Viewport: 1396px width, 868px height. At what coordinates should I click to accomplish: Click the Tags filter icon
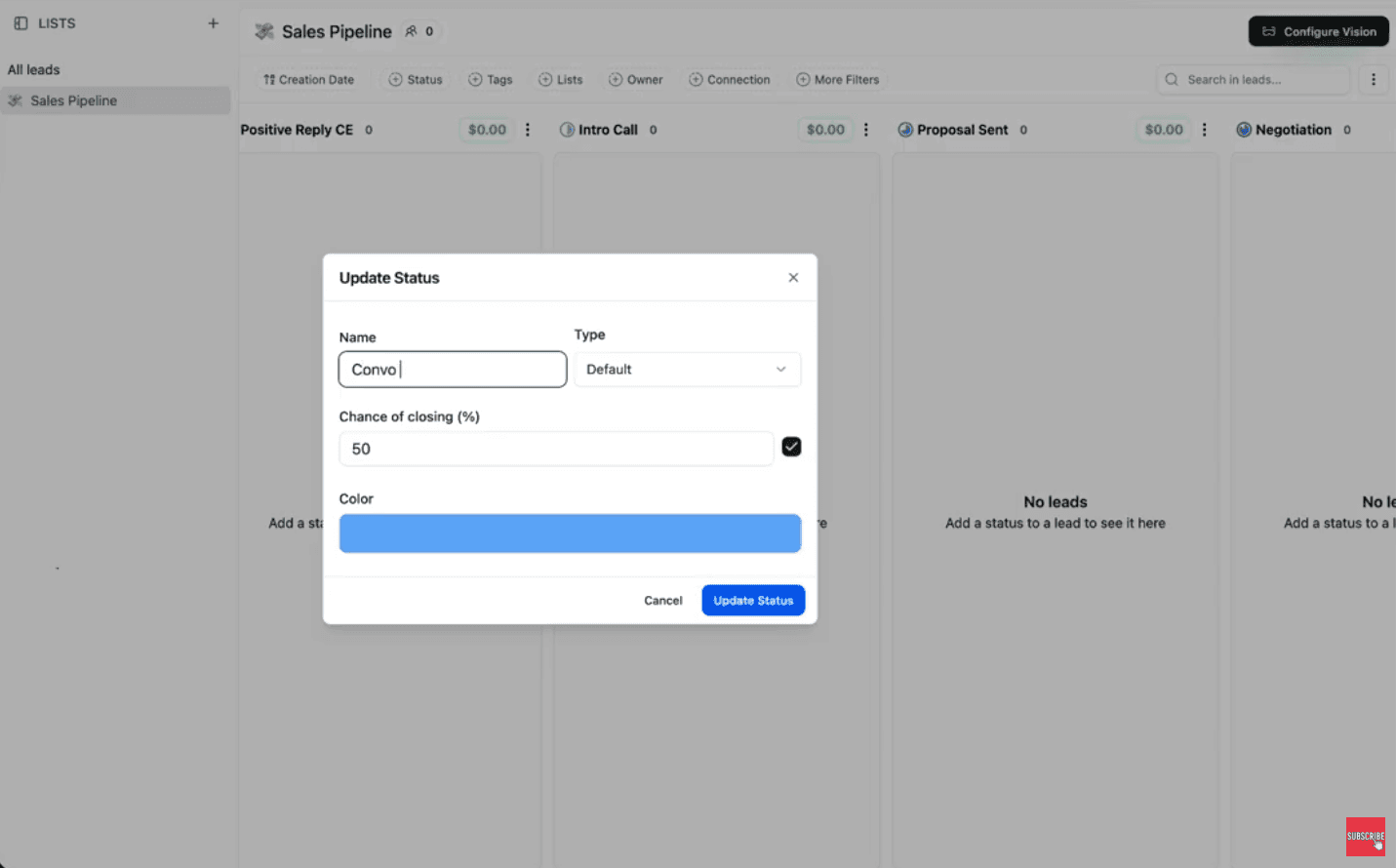[475, 79]
